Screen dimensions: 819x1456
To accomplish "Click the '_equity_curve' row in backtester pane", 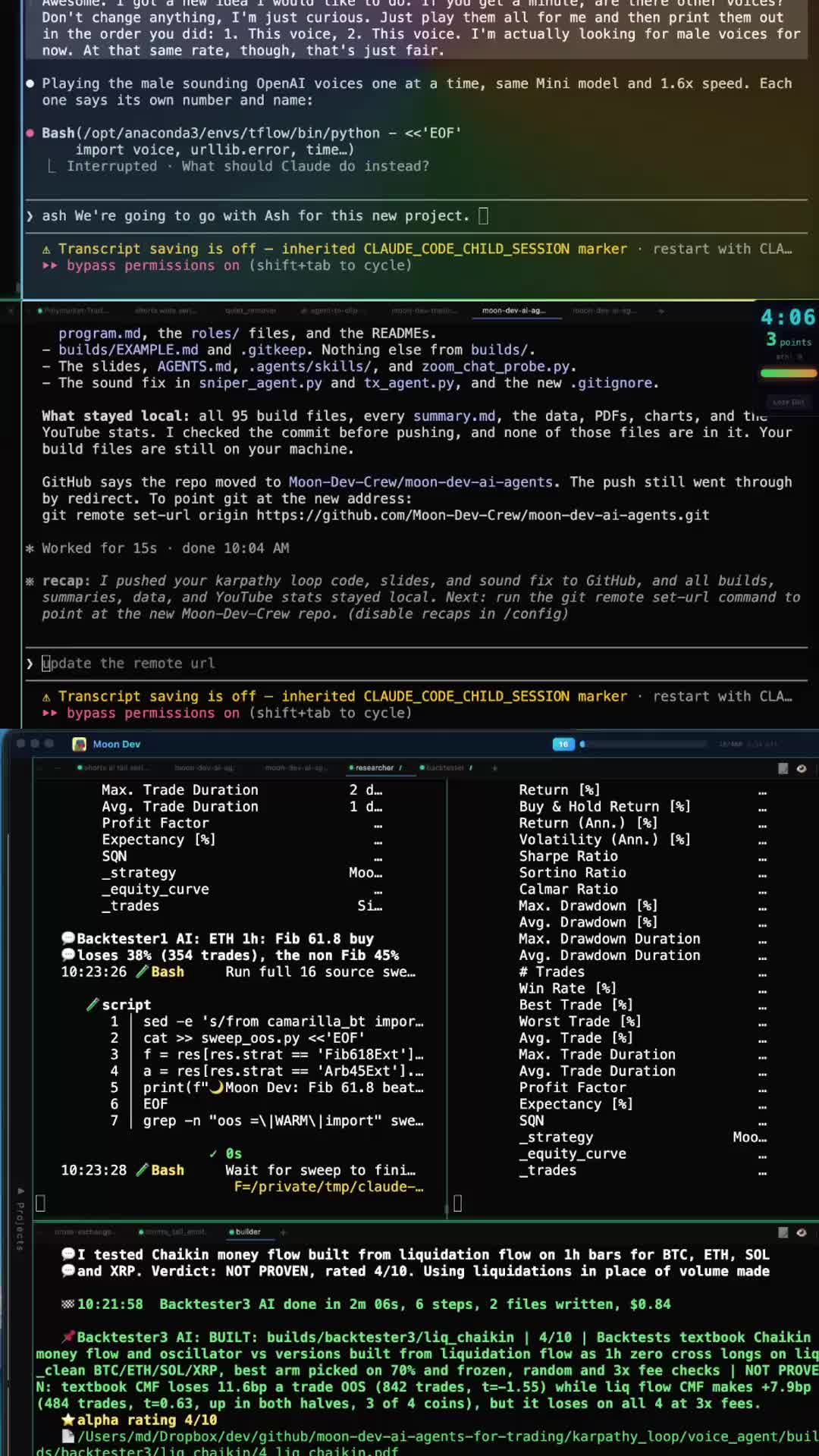I will coord(643,1153).
